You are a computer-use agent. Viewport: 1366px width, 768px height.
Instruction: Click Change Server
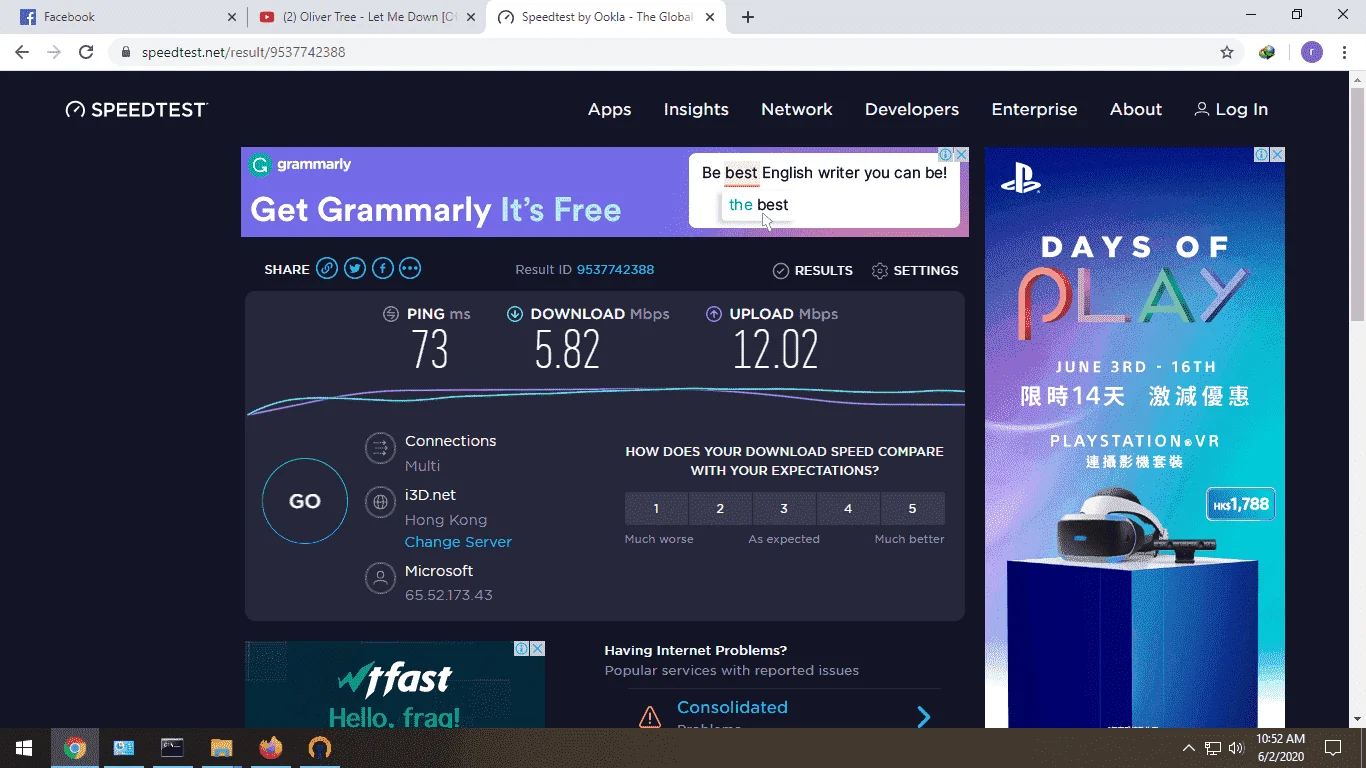(x=458, y=542)
